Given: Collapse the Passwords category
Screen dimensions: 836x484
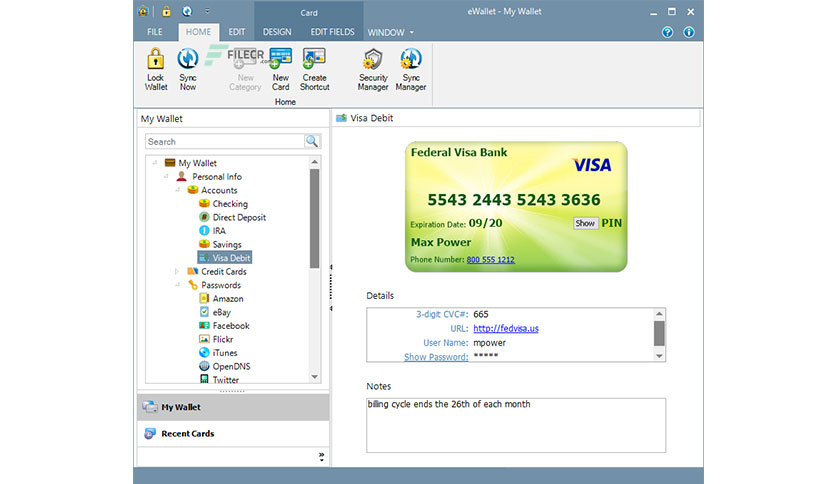Looking at the screenshot, I should pyautogui.click(x=178, y=285).
